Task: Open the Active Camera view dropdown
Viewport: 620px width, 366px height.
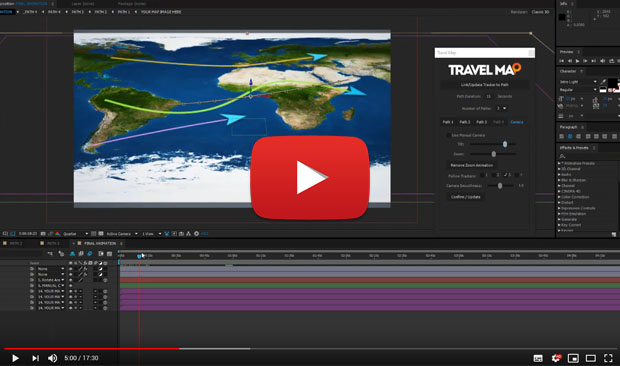Action: point(122,234)
